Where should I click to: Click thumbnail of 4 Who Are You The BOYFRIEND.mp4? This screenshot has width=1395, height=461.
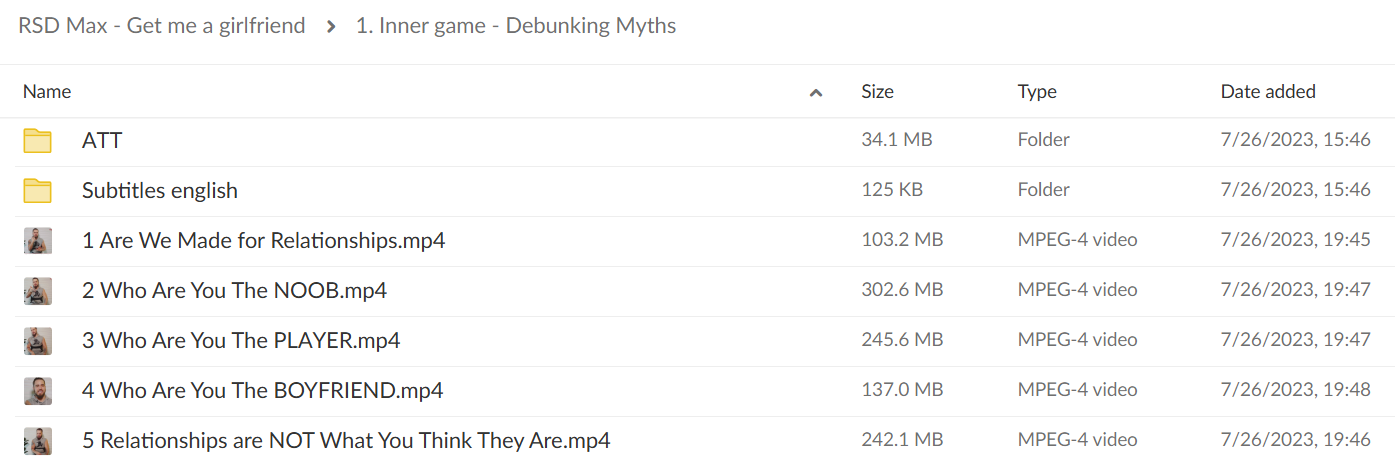(x=37, y=391)
